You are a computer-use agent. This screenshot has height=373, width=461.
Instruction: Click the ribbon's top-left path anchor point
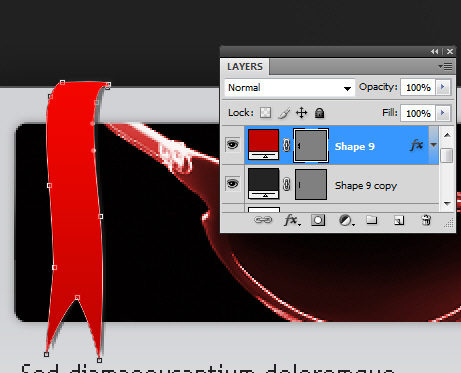click(x=62, y=82)
